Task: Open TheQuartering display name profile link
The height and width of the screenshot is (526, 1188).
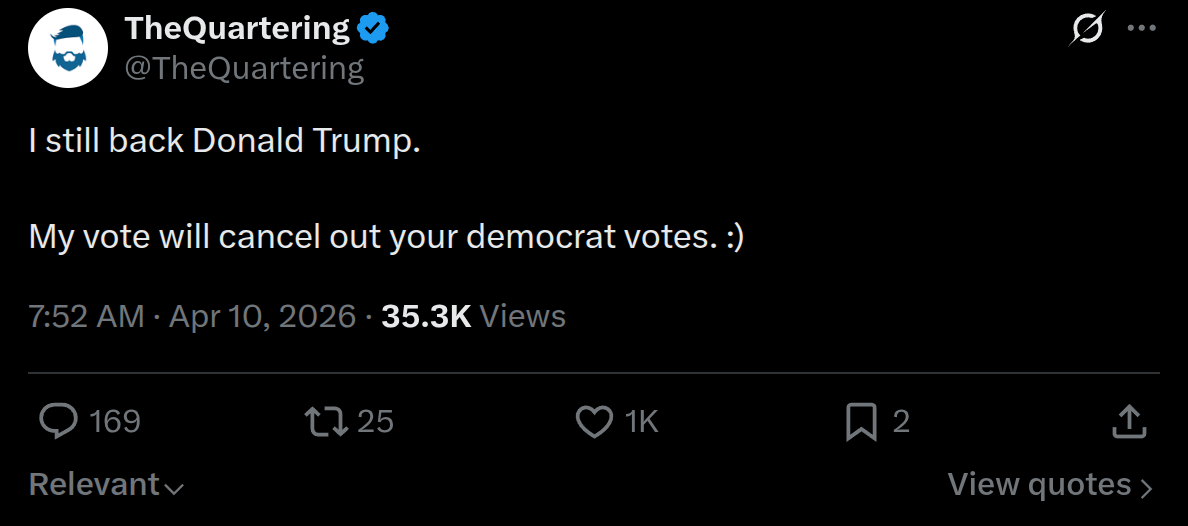Action: point(237,30)
